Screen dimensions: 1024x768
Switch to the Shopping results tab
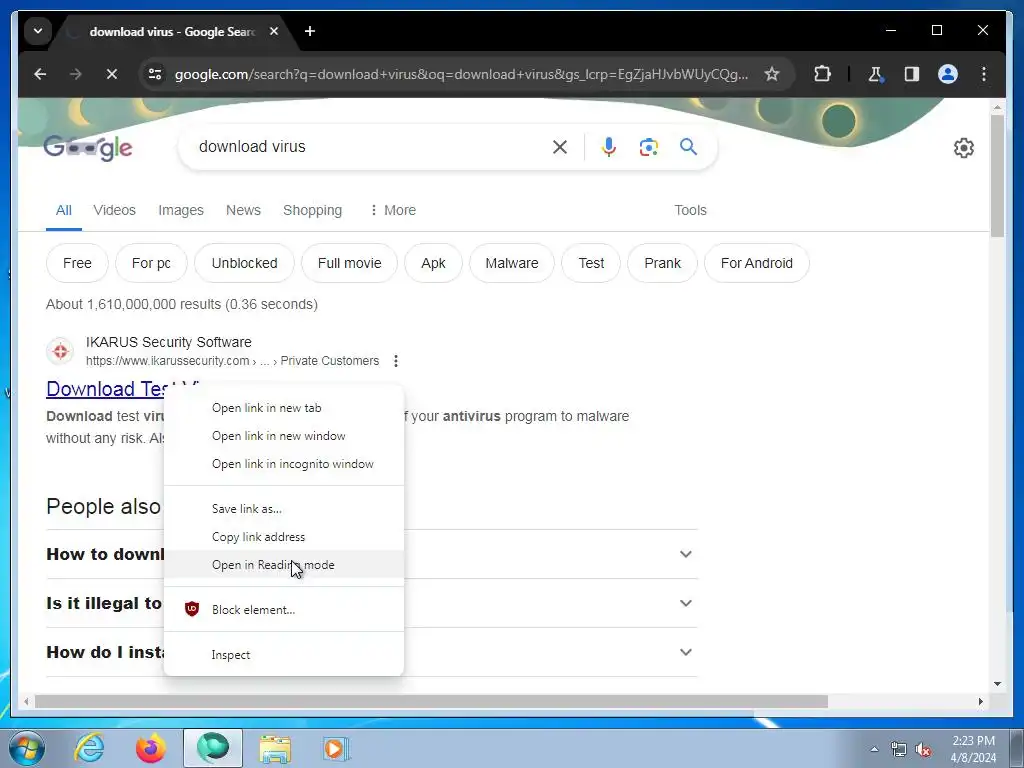click(312, 210)
